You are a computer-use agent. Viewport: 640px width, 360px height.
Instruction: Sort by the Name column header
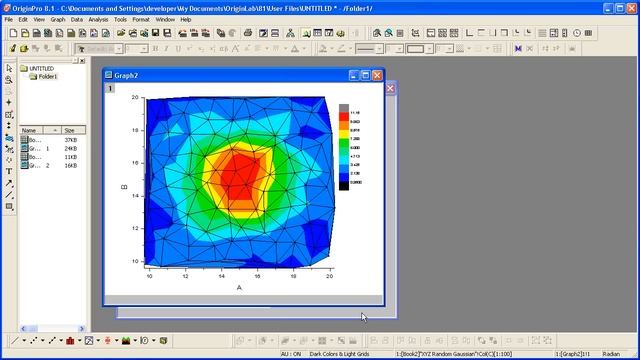coord(31,130)
